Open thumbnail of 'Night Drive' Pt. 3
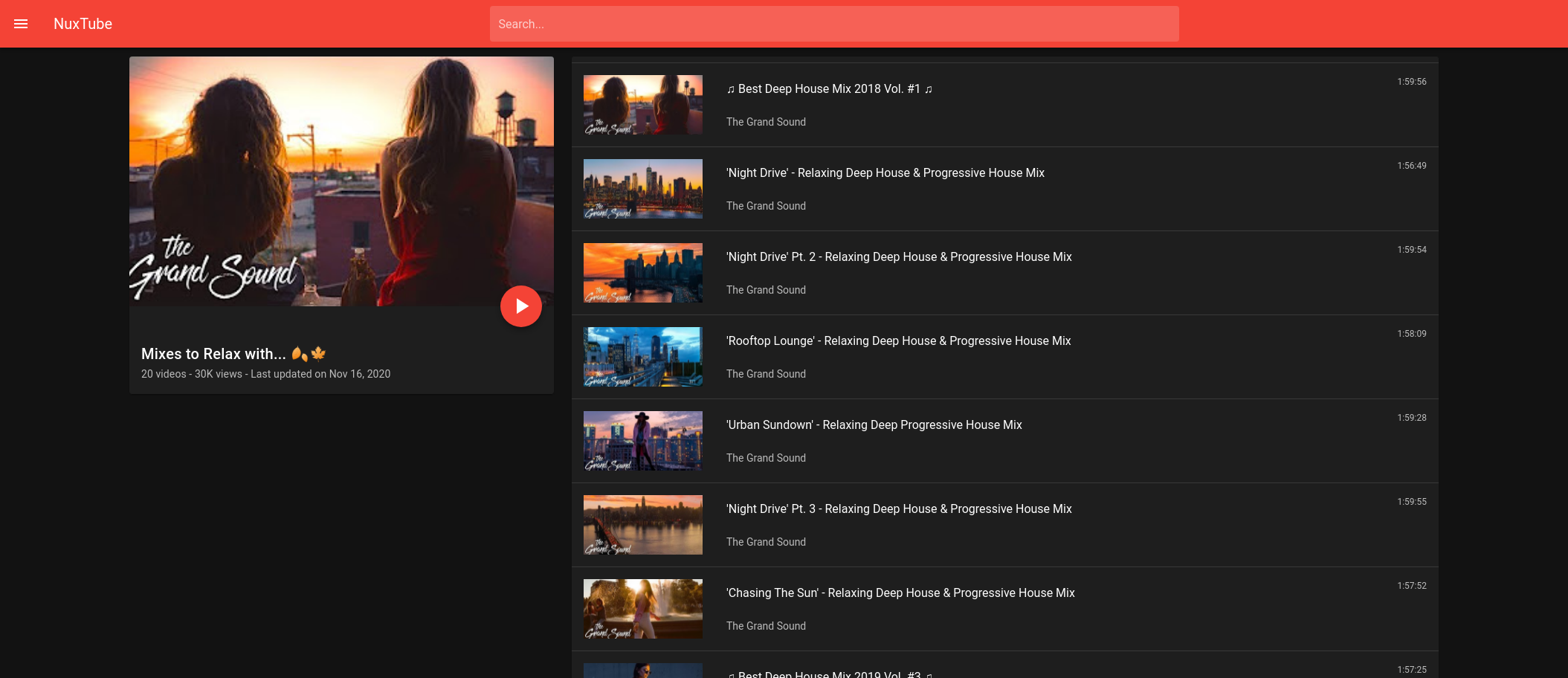The image size is (1568, 678). pyautogui.click(x=643, y=525)
